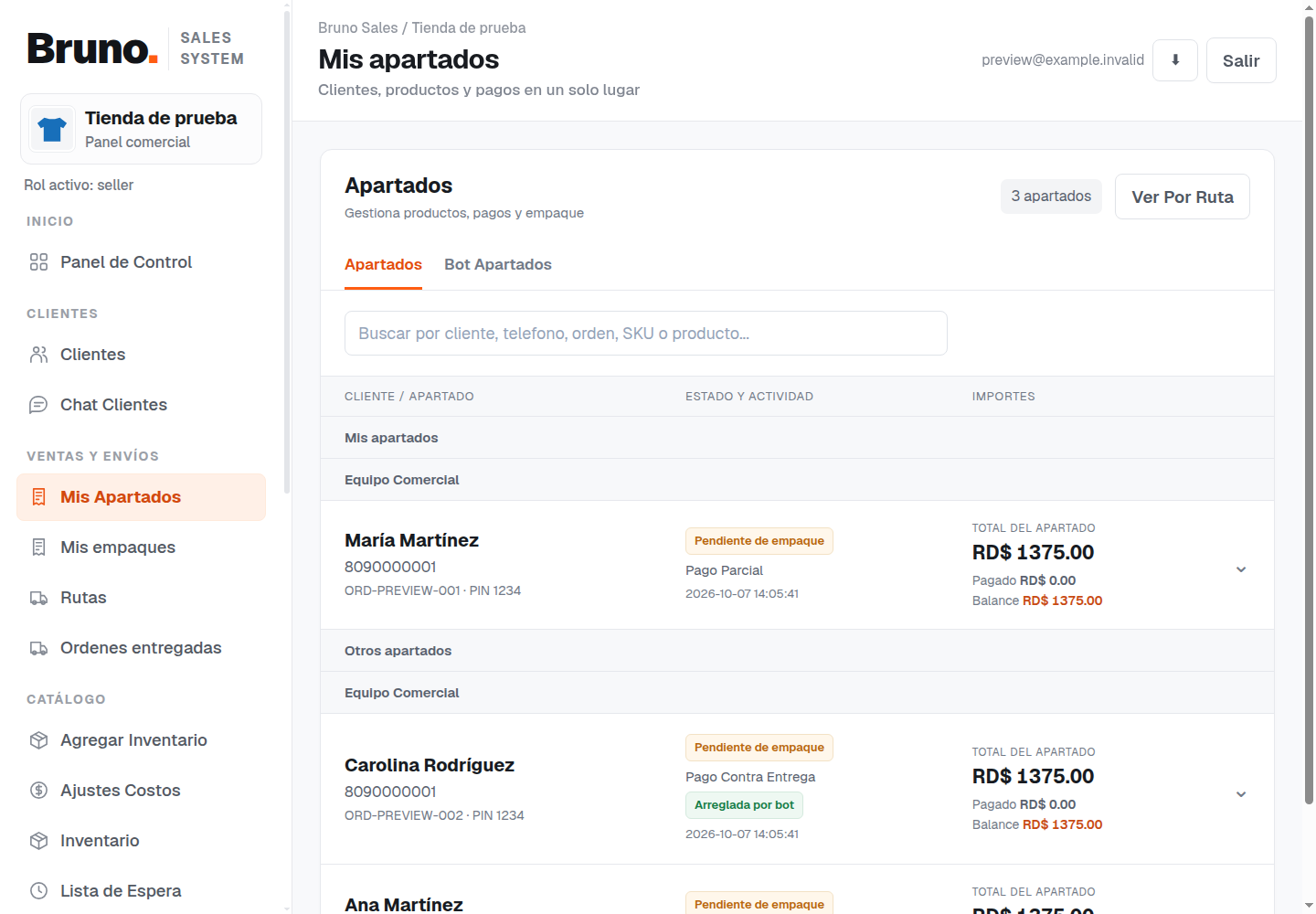Click the Ver Por Ruta button
The width and height of the screenshot is (1316, 914).
(1183, 197)
